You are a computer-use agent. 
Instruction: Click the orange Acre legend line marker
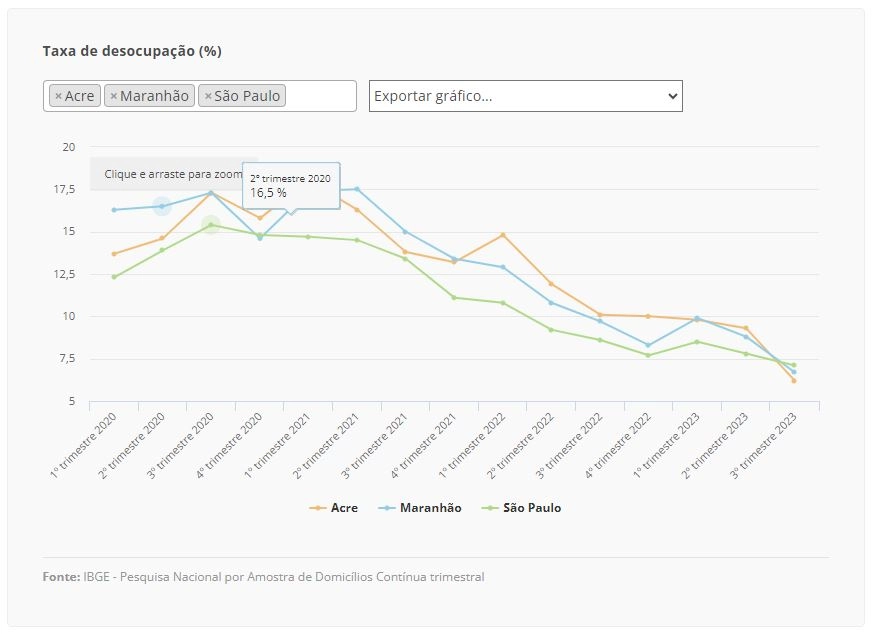[318, 508]
